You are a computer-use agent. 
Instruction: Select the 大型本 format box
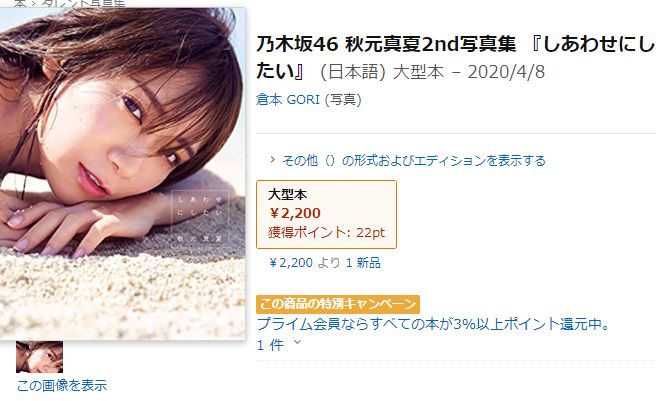click(x=326, y=214)
